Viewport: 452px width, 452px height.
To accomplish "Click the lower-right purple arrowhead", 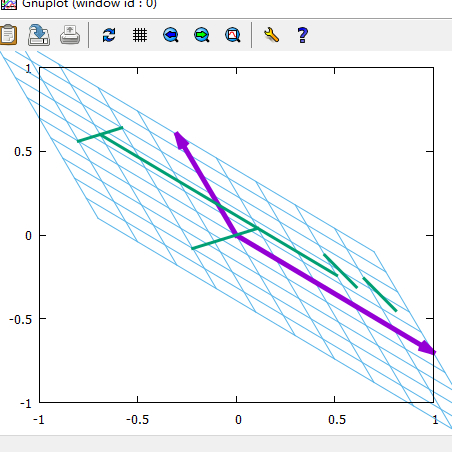I will coord(427,348).
